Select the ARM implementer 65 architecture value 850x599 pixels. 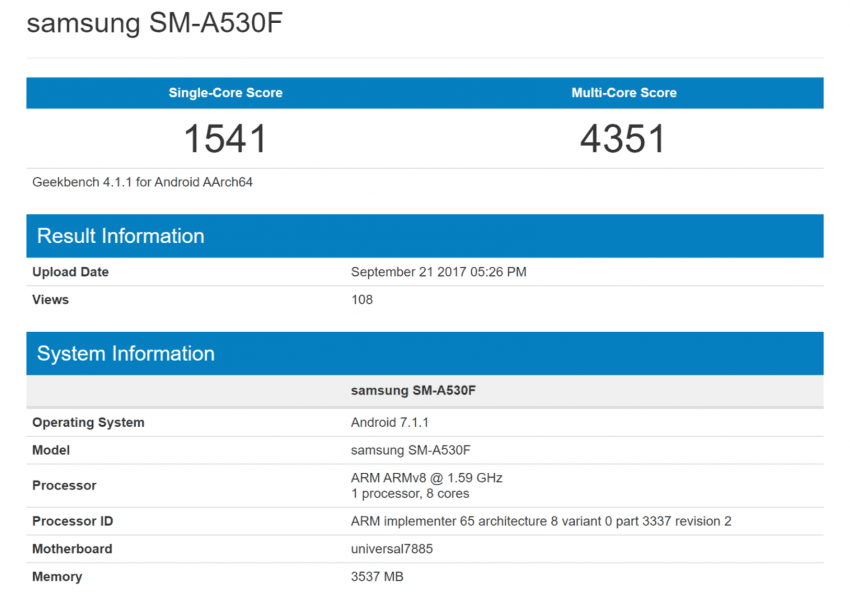[x=541, y=521]
